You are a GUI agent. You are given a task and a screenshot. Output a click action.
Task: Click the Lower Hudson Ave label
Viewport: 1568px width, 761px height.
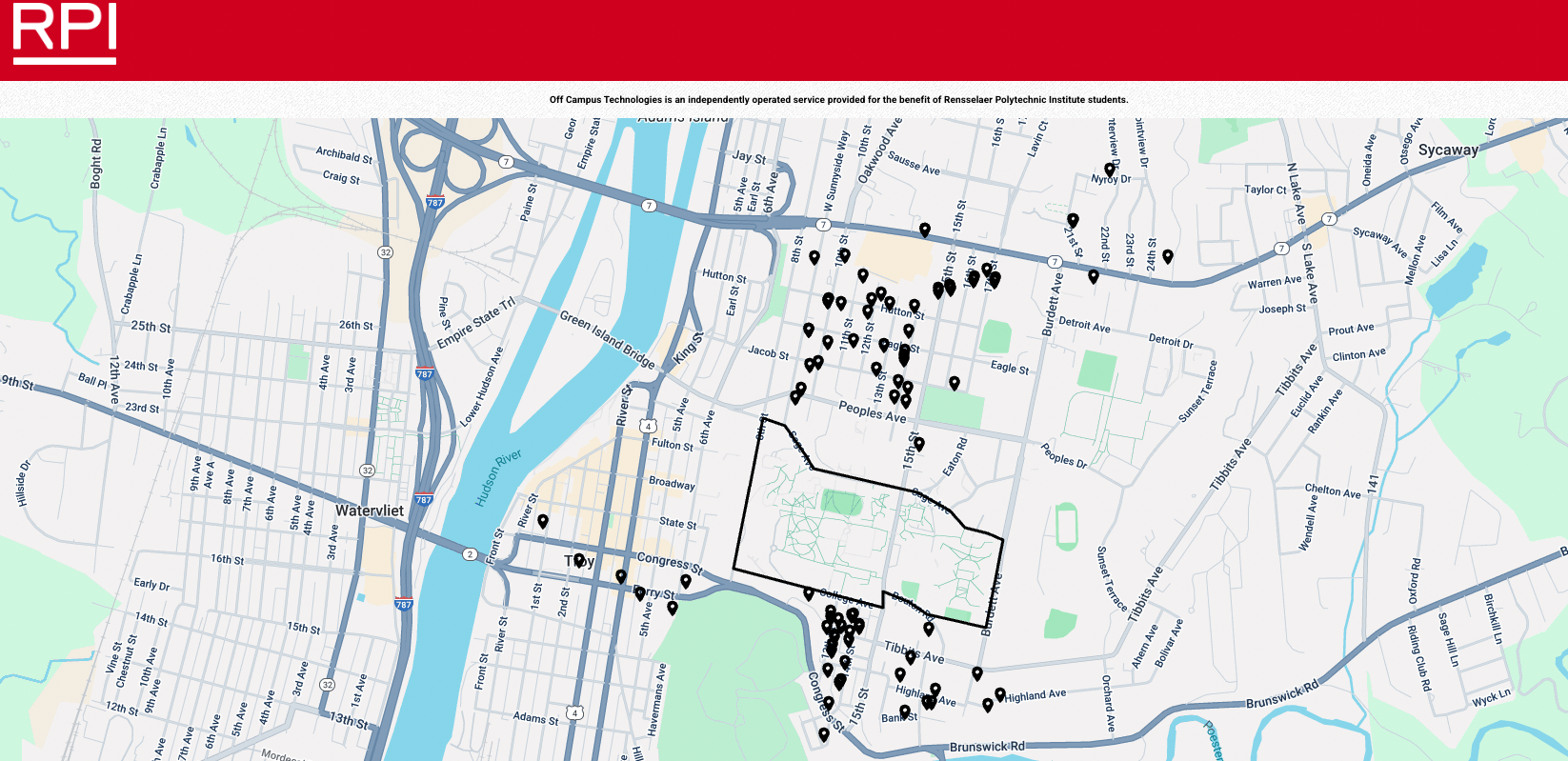coord(481,387)
